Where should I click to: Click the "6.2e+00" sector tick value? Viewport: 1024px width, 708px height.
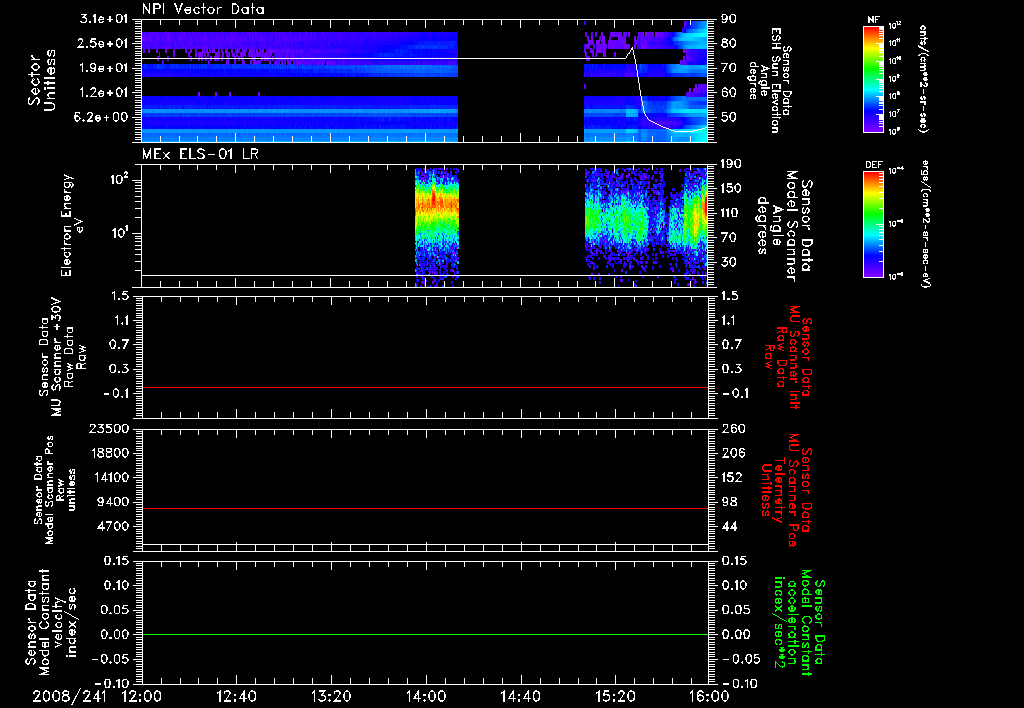click(103, 117)
